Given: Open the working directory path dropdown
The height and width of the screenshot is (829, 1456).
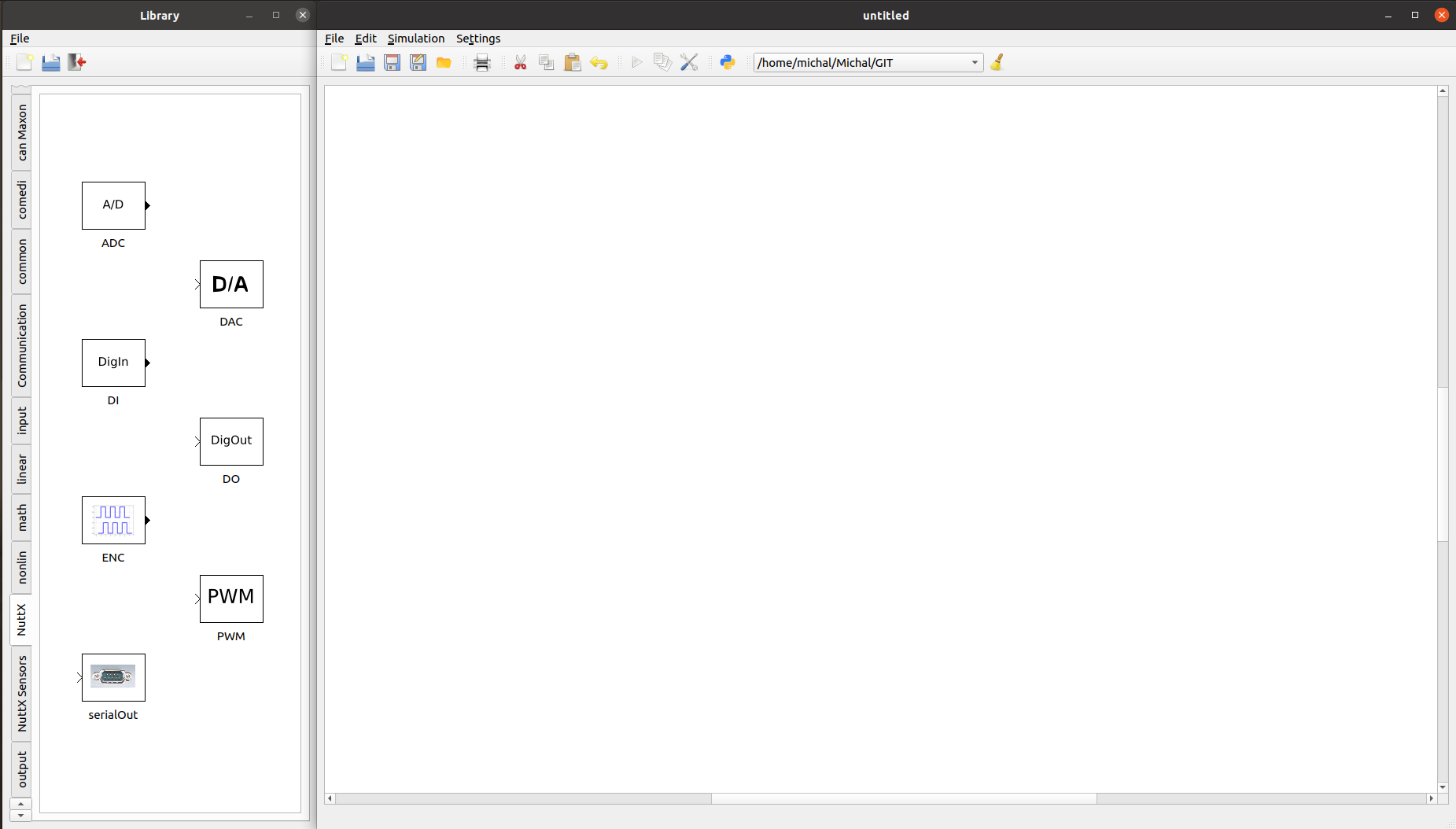Looking at the screenshot, I should tap(975, 63).
